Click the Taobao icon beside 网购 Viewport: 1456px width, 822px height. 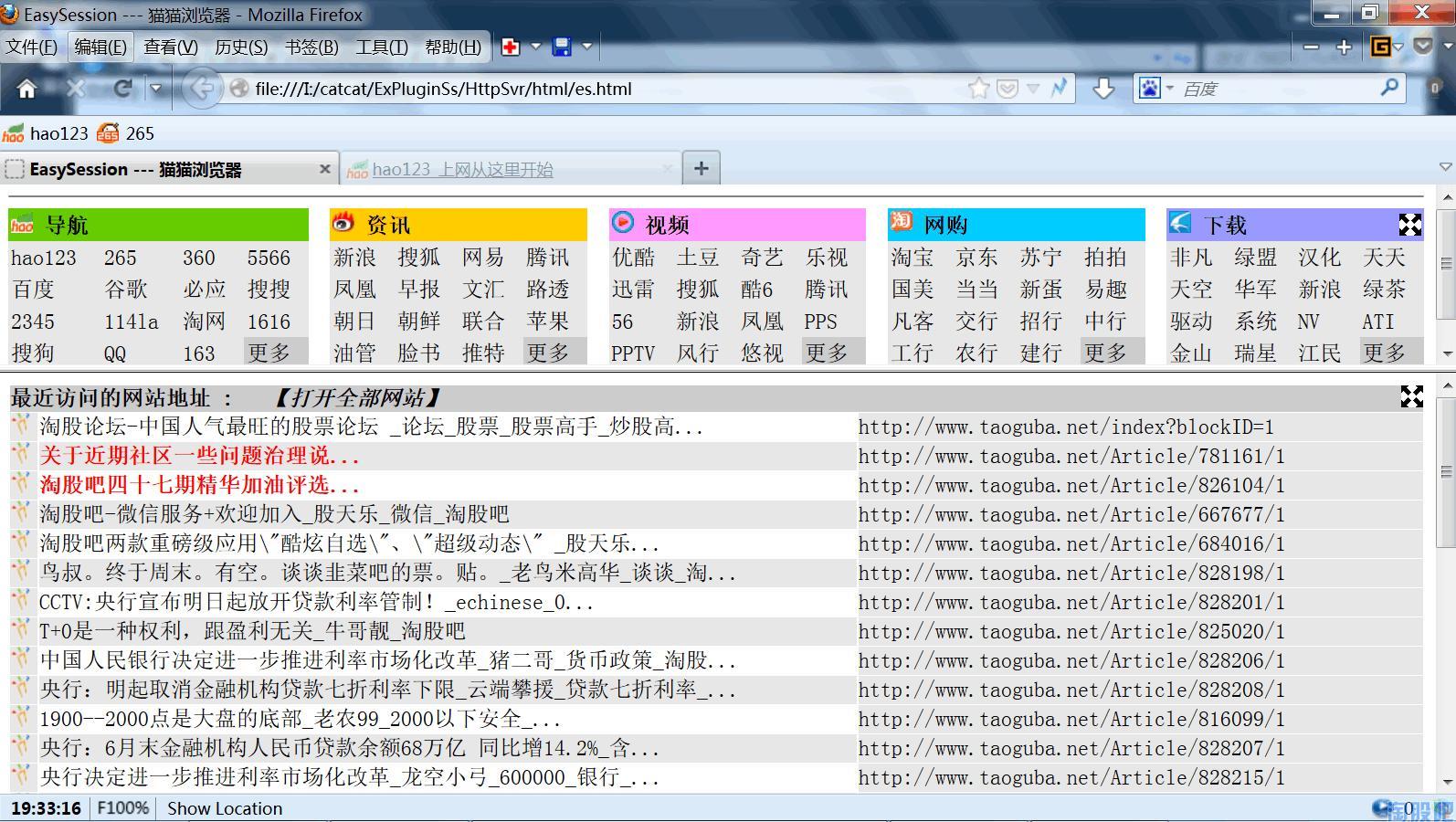902,221
